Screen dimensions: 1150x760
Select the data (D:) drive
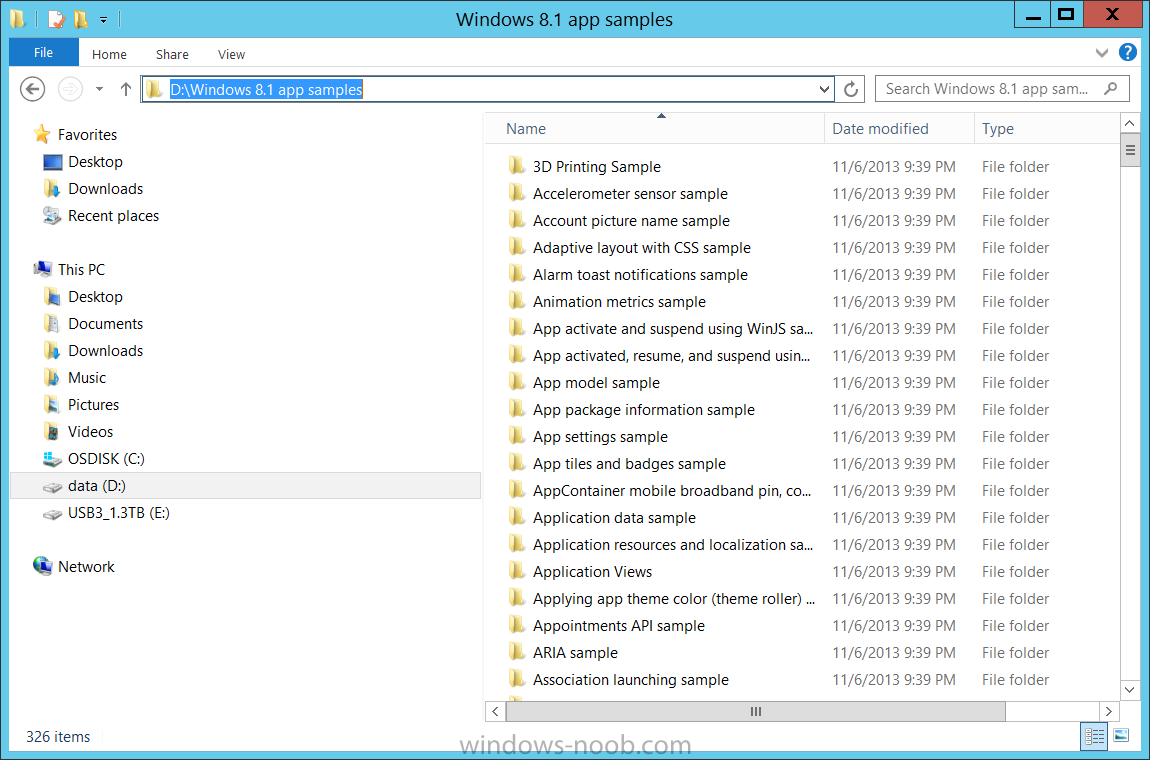pos(246,486)
